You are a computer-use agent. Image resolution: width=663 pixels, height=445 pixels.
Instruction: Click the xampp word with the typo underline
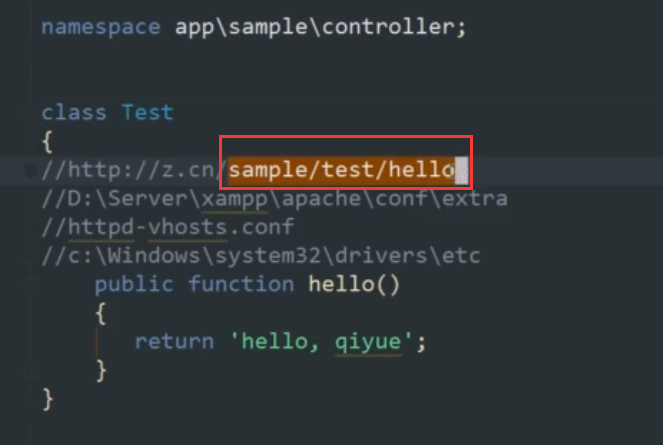(x=235, y=199)
